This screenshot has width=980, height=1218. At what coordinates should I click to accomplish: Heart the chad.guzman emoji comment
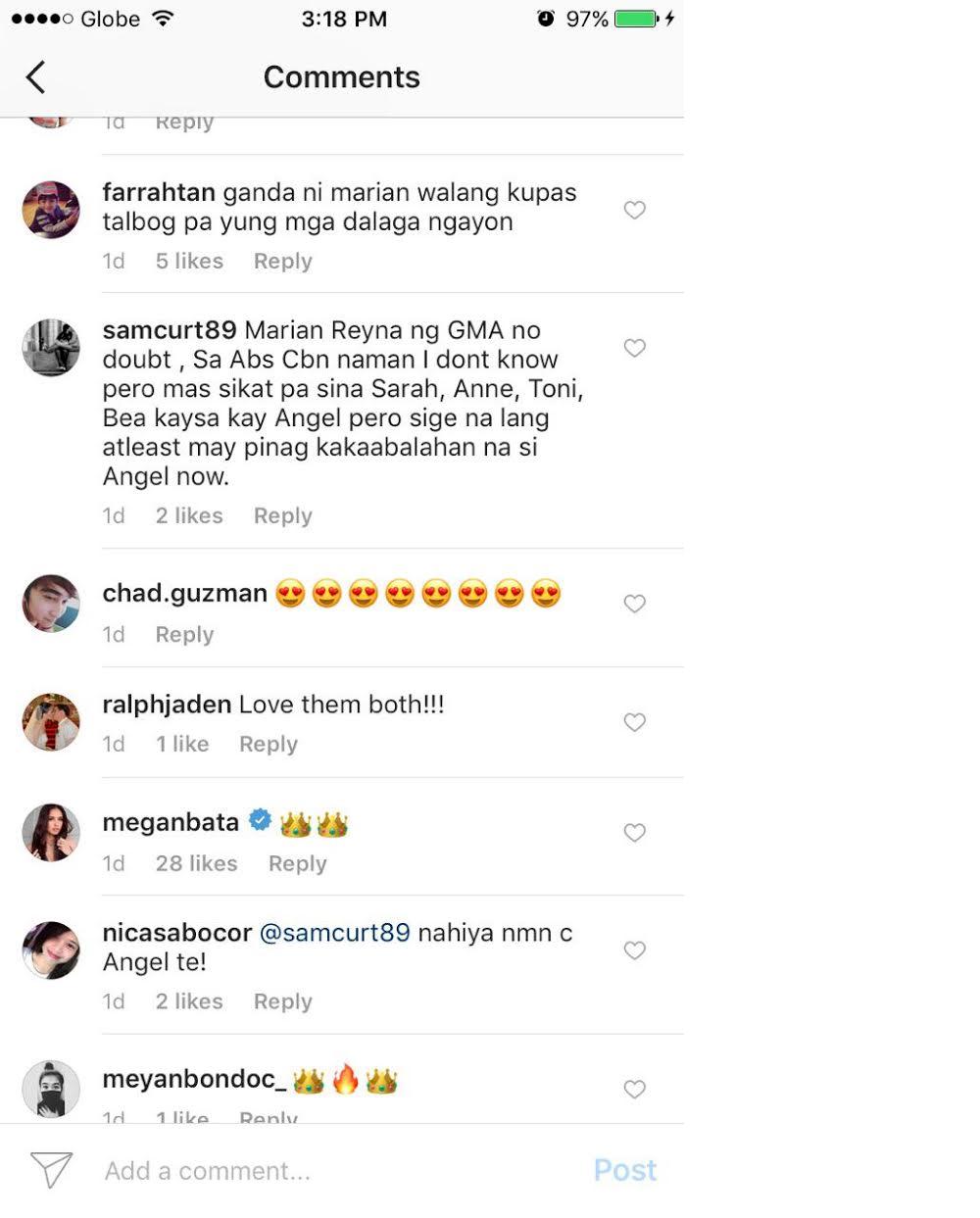635,604
